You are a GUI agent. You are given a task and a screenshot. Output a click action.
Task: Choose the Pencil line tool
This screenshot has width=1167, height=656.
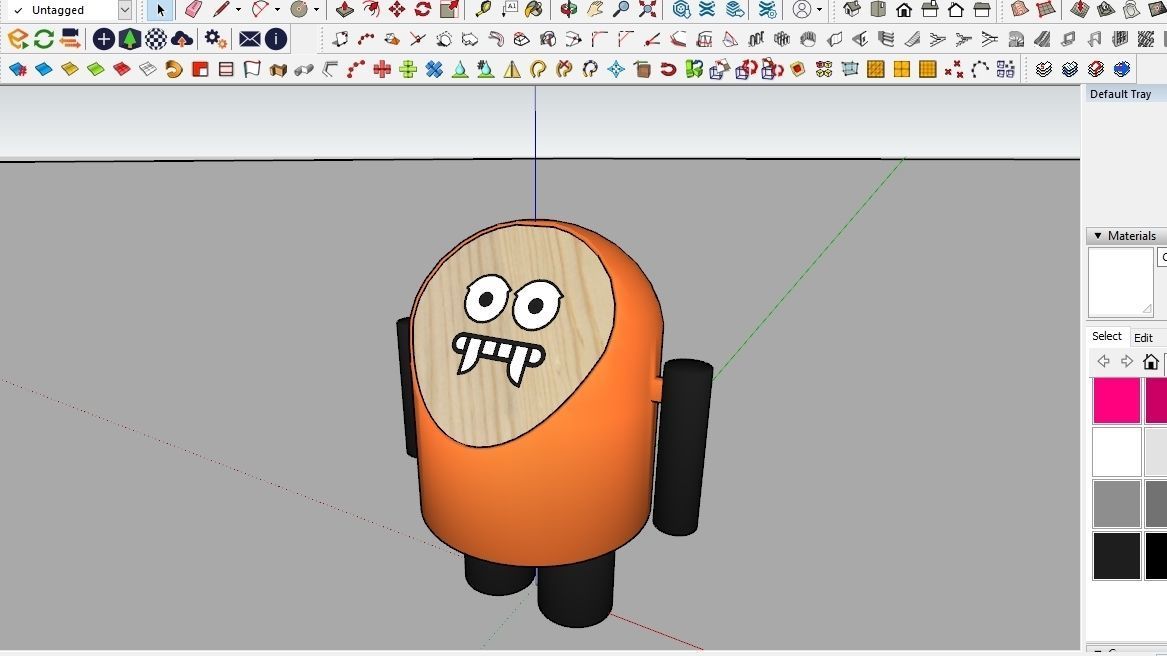click(221, 10)
